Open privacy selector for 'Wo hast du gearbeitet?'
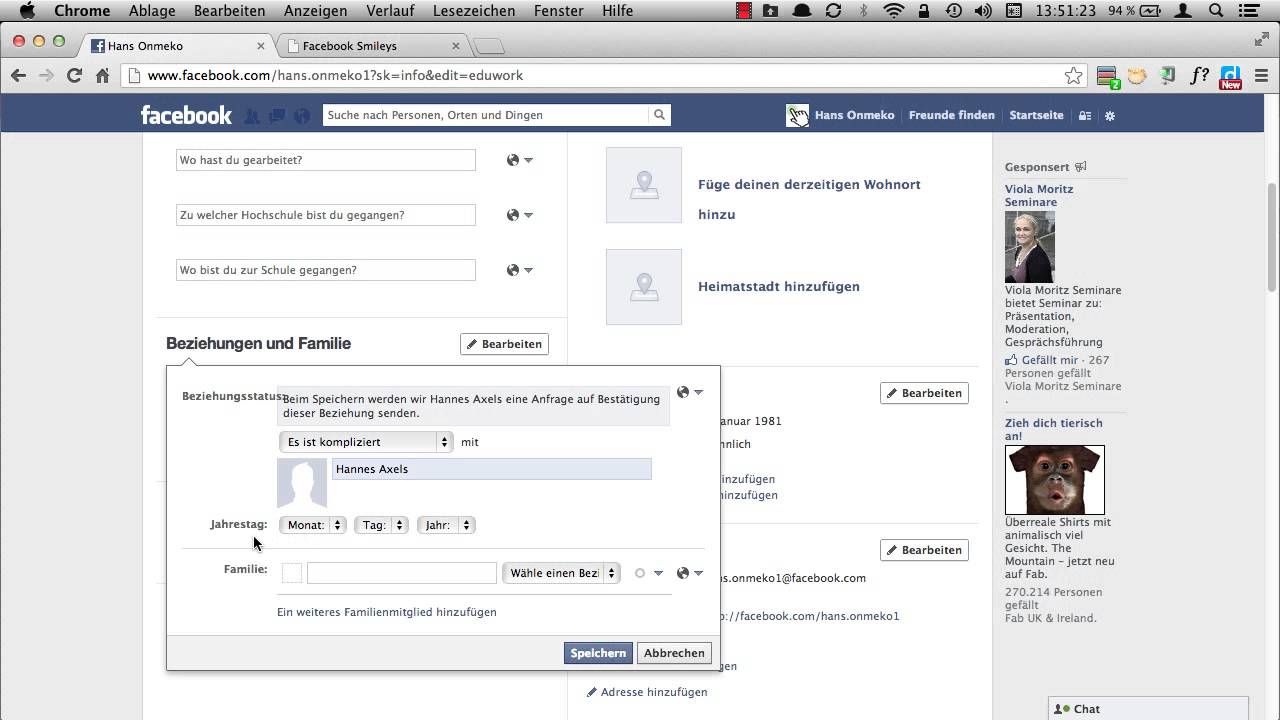The width and height of the screenshot is (1280, 720). coord(519,160)
